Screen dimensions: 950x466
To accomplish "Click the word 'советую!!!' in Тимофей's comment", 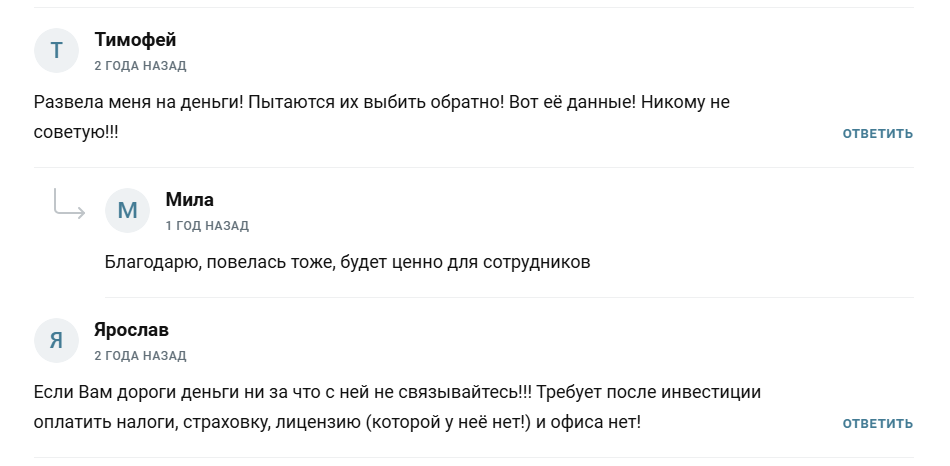I will click(76, 132).
